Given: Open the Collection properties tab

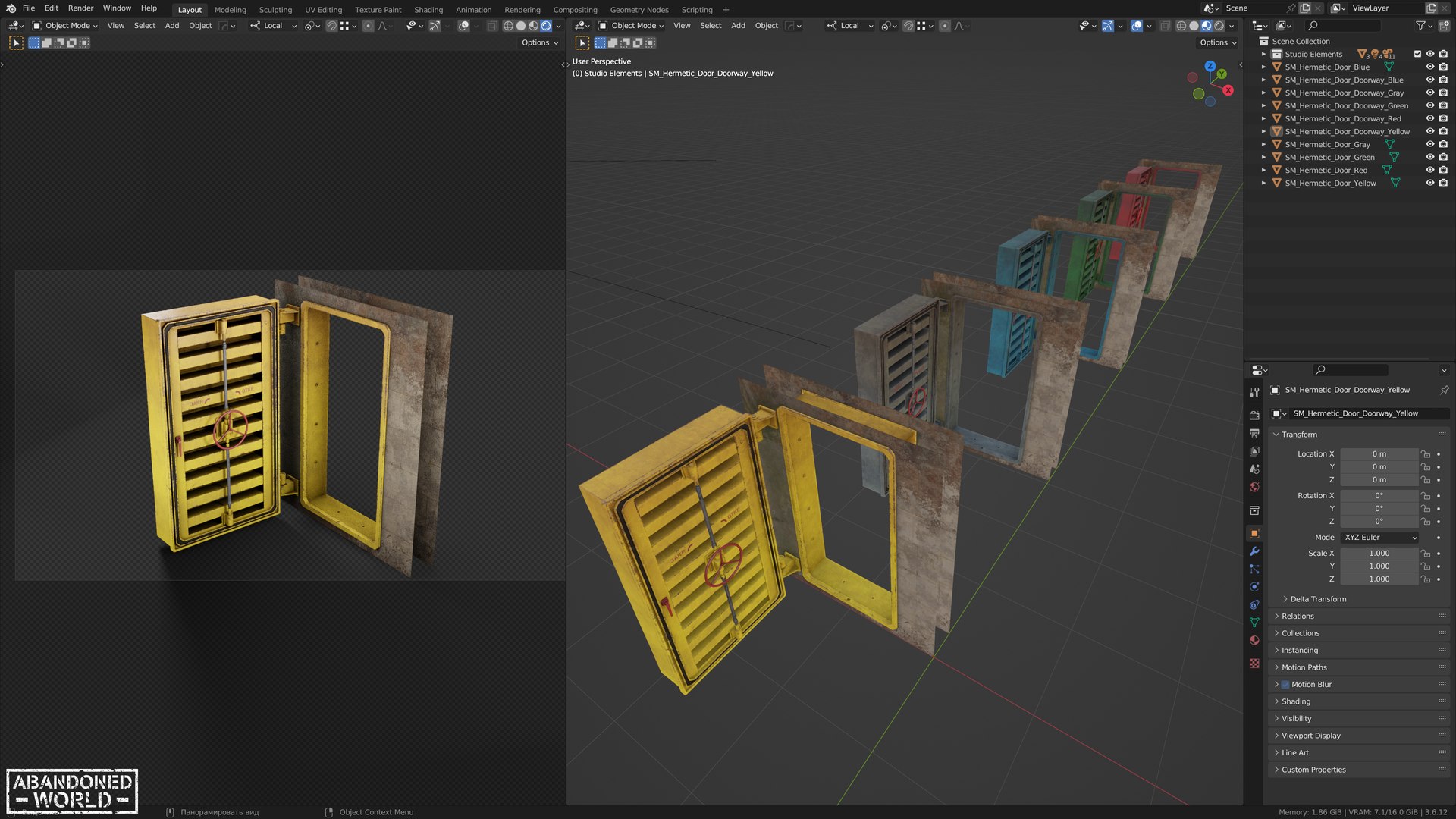Looking at the screenshot, I should (x=1254, y=510).
